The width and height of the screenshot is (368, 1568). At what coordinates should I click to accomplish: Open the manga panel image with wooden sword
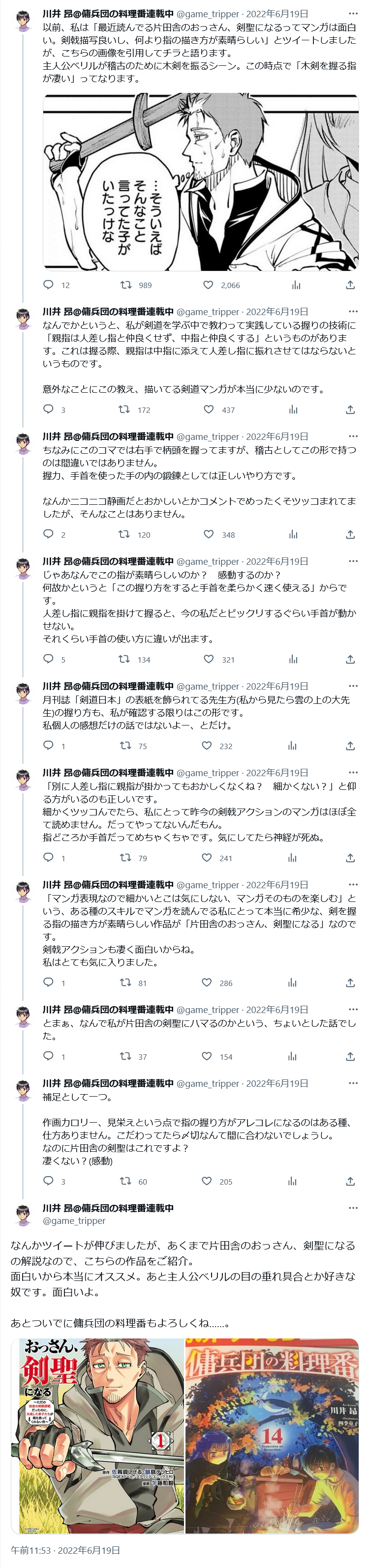[x=200, y=182]
